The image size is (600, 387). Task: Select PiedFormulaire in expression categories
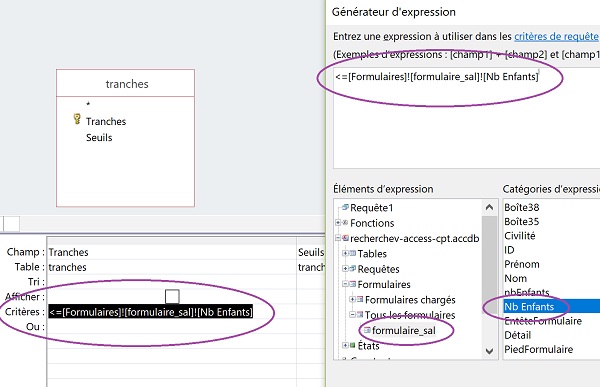pos(539,349)
